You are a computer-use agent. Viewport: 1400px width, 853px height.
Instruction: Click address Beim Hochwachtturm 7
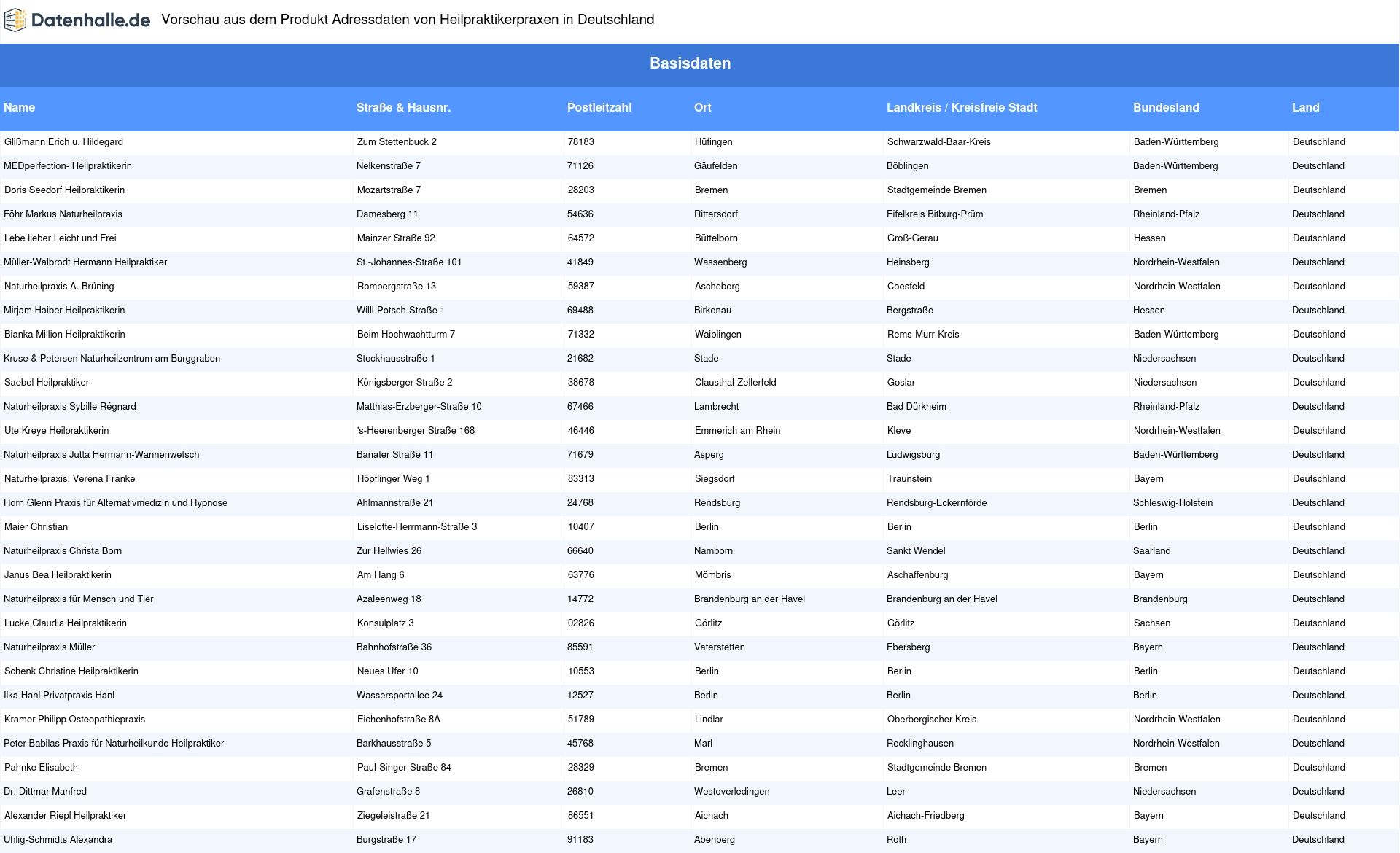(406, 335)
